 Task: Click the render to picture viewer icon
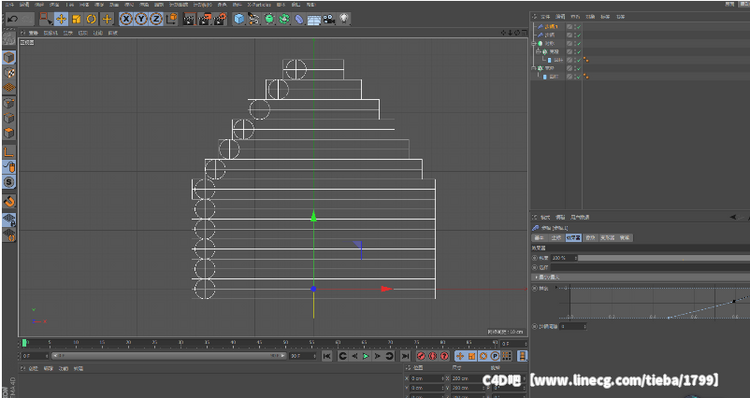pos(205,19)
